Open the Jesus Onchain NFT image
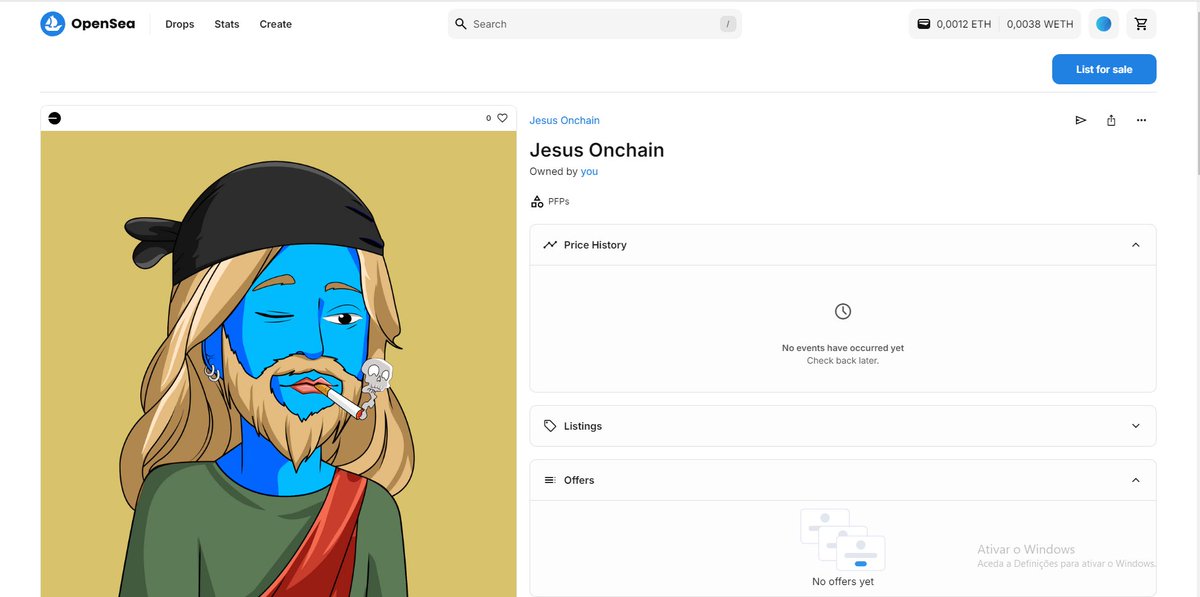 pos(279,364)
